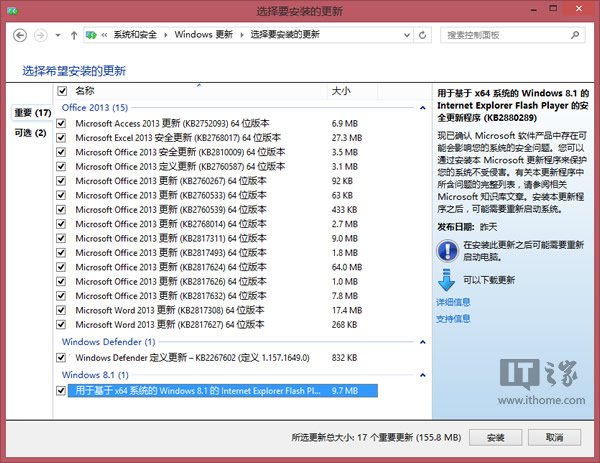Open the 支持信息 link
This screenshot has height=463, width=600.
coord(453,319)
